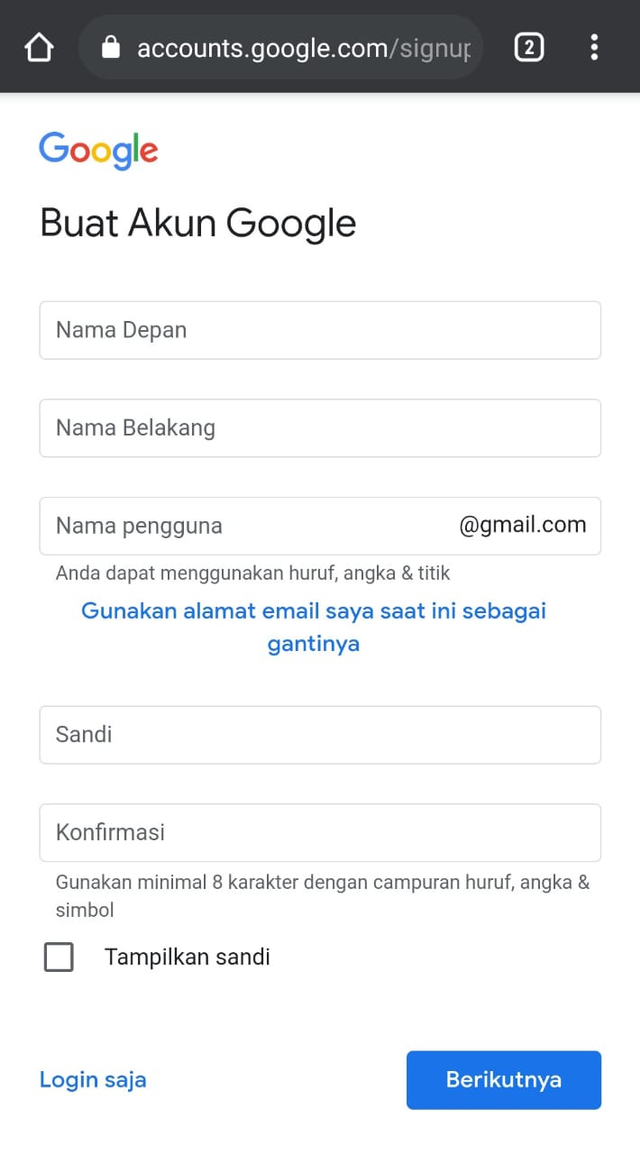Screen dimensions: 640x1154
Task: Click the @gmail.com suffix label
Action: tap(523, 525)
